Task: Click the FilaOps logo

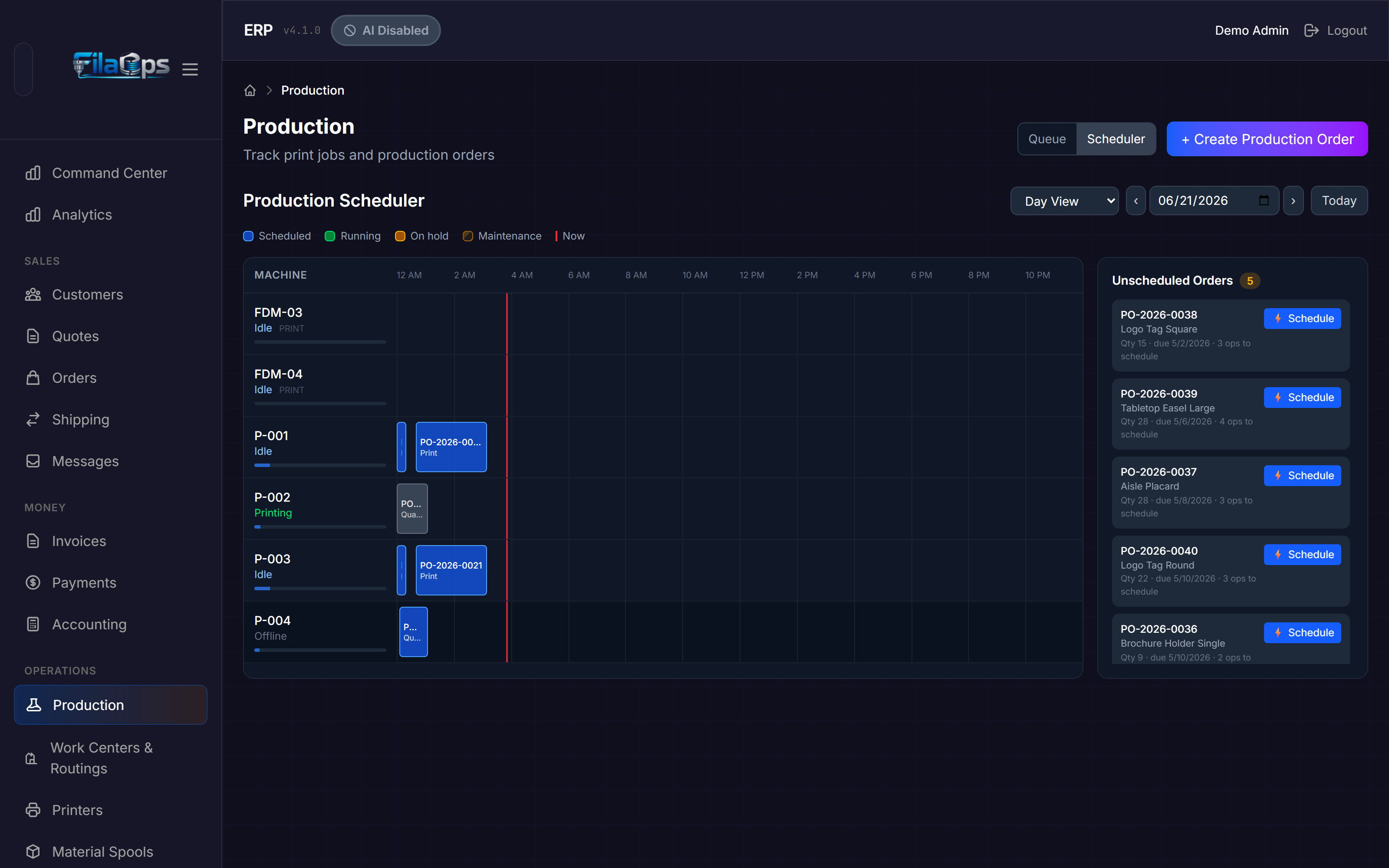Action: click(121, 65)
